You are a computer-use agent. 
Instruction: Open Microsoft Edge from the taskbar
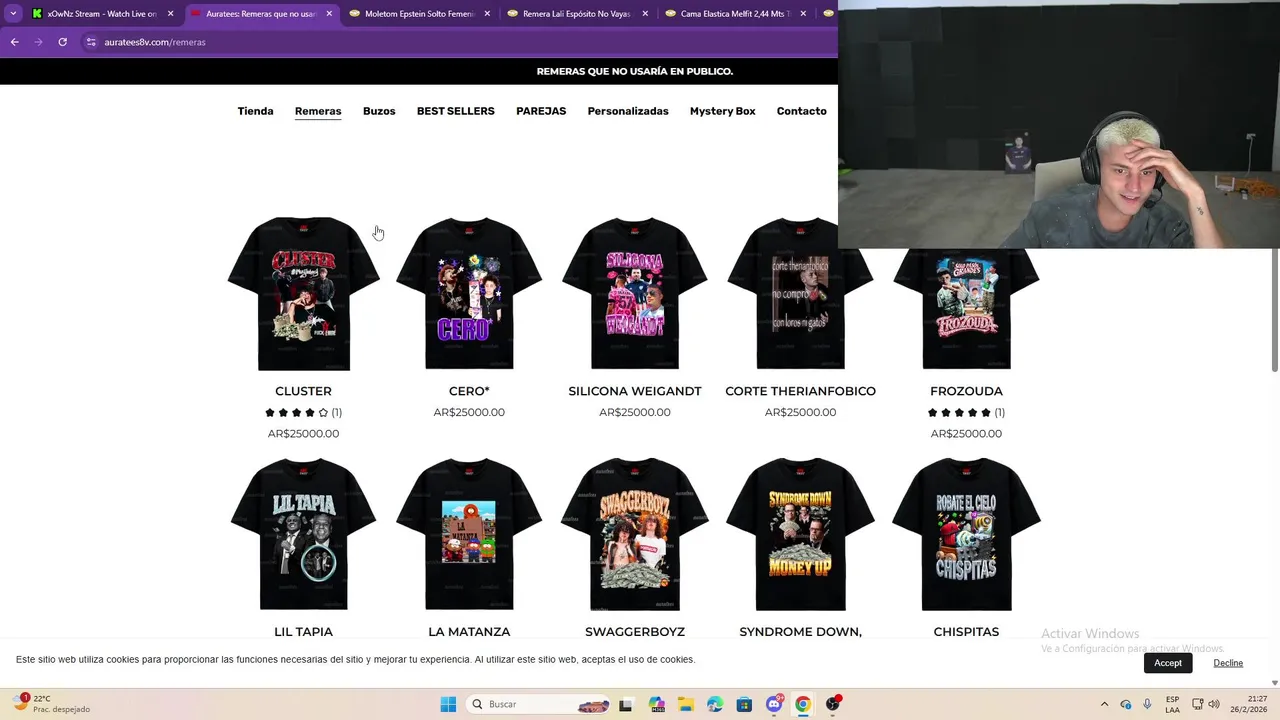pos(715,704)
